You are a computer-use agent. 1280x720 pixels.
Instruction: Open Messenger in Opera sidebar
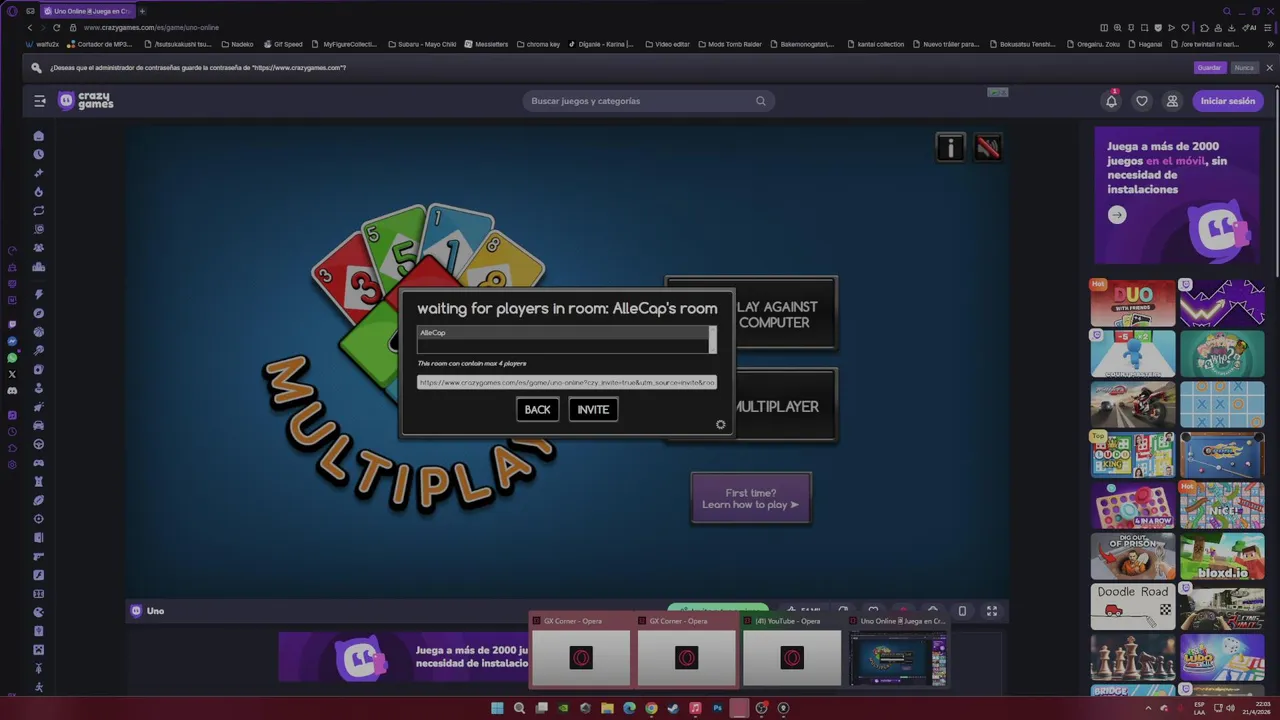click(12, 341)
